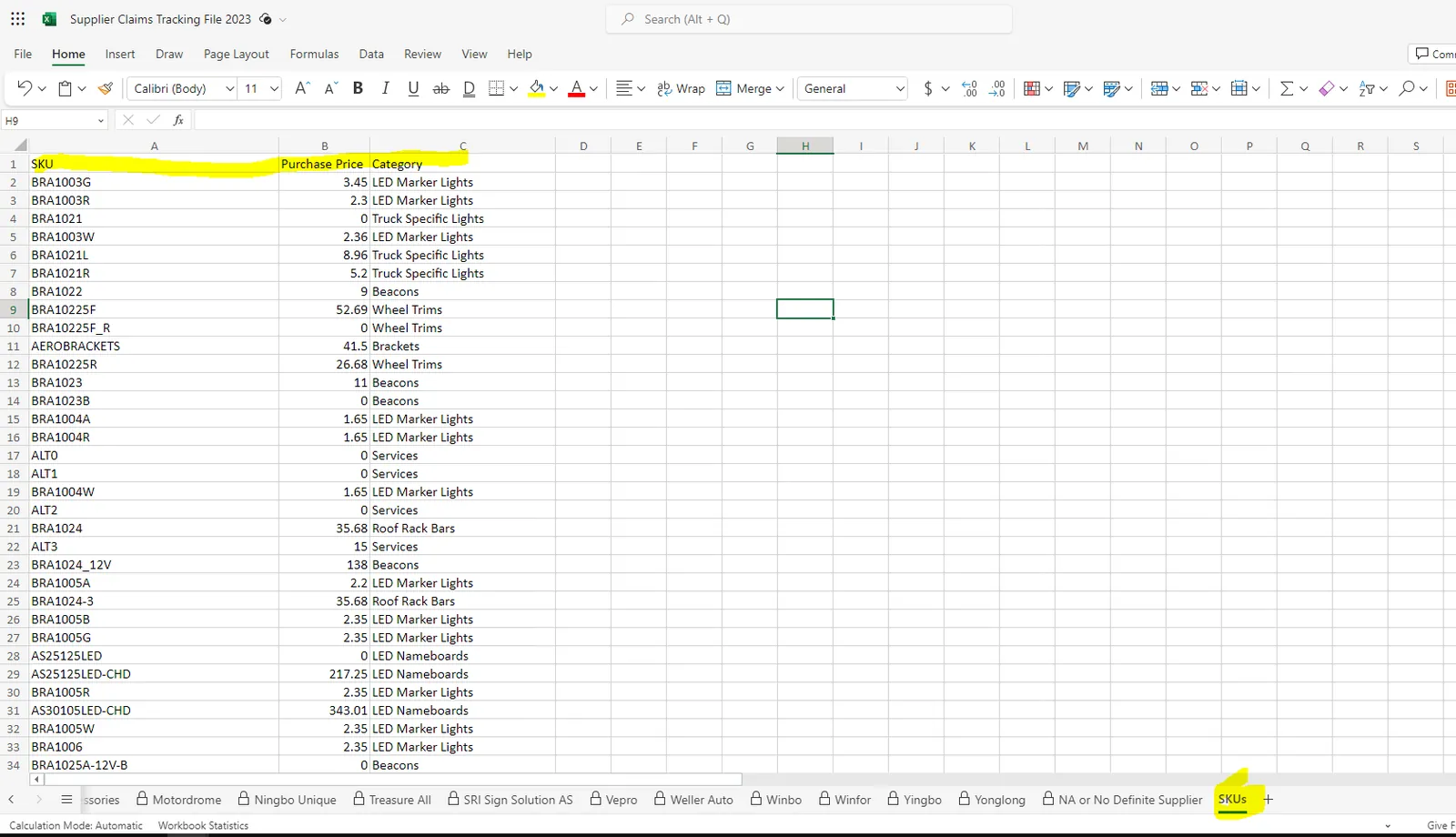This screenshot has width=1456, height=837.
Task: Open the Weller Auto sheet tab
Action: pyautogui.click(x=693, y=800)
